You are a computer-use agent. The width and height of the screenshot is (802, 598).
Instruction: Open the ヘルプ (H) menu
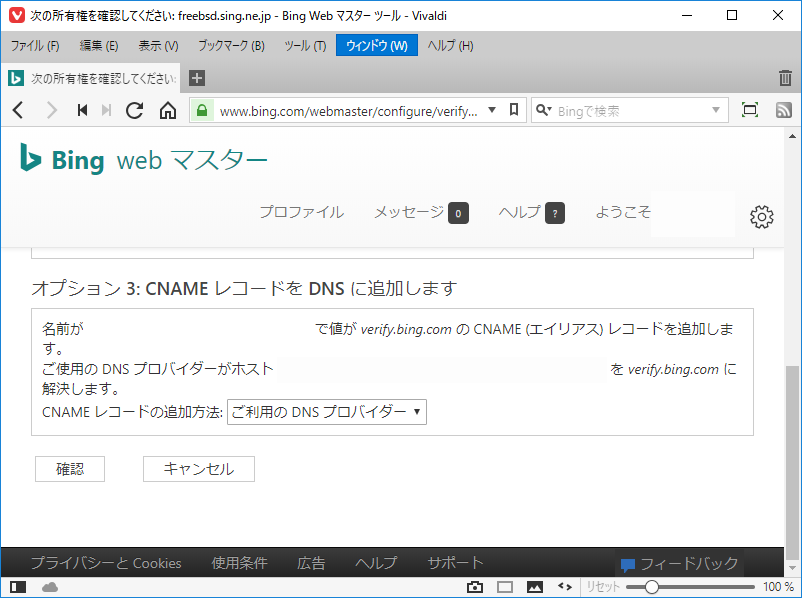[450, 46]
